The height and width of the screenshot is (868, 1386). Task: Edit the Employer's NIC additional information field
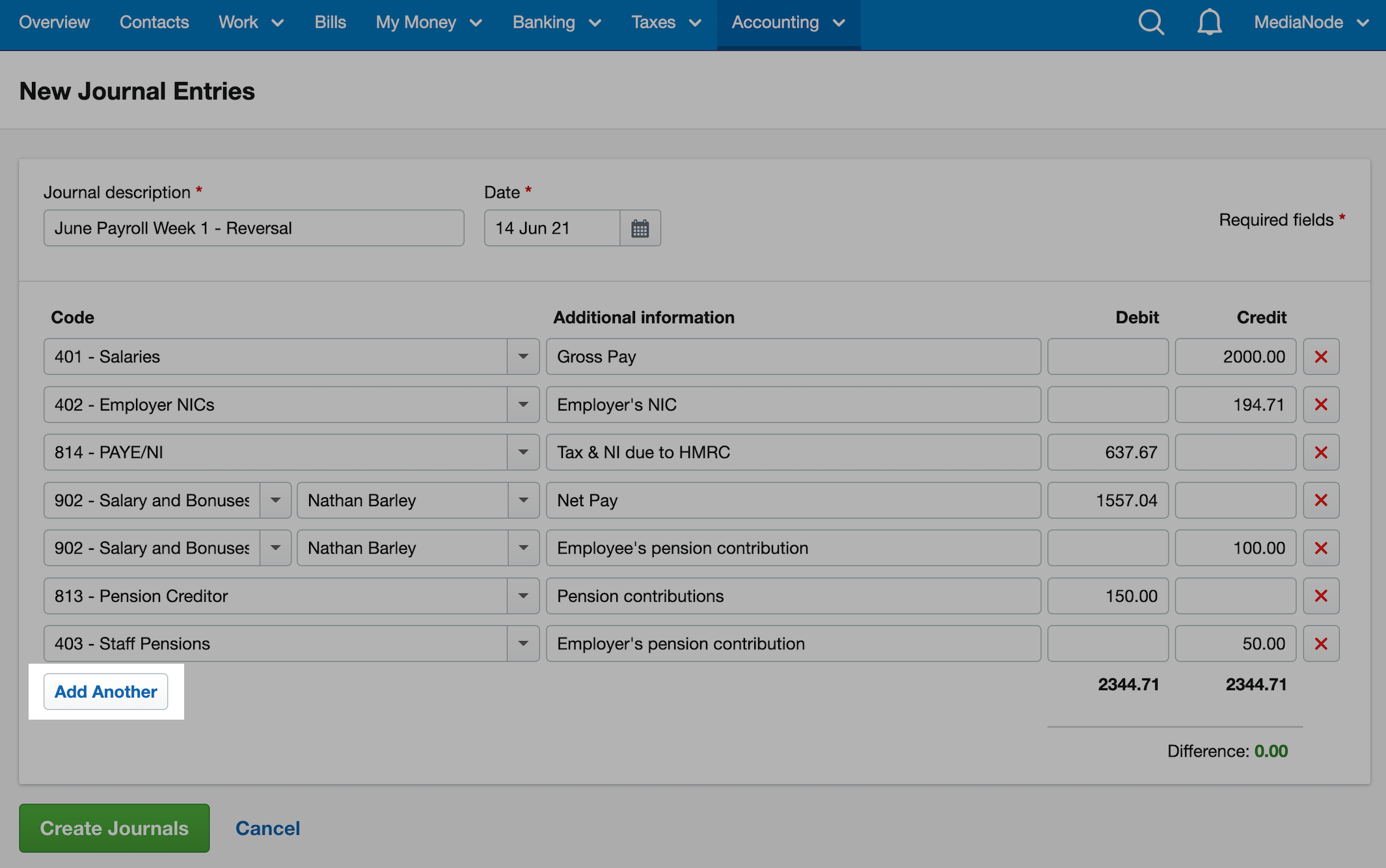pos(793,405)
